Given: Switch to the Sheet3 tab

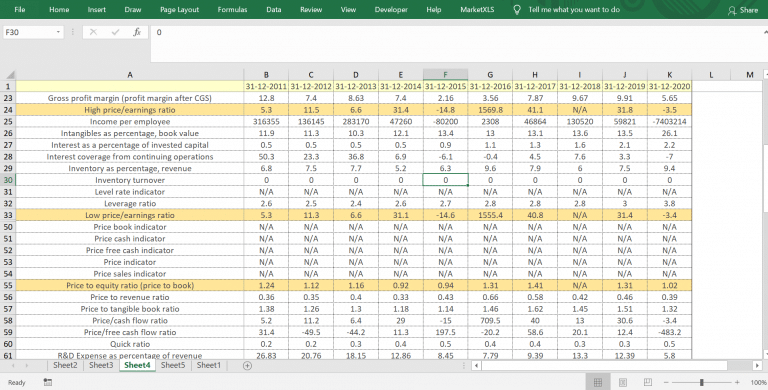Looking at the screenshot, I should coord(101,365).
